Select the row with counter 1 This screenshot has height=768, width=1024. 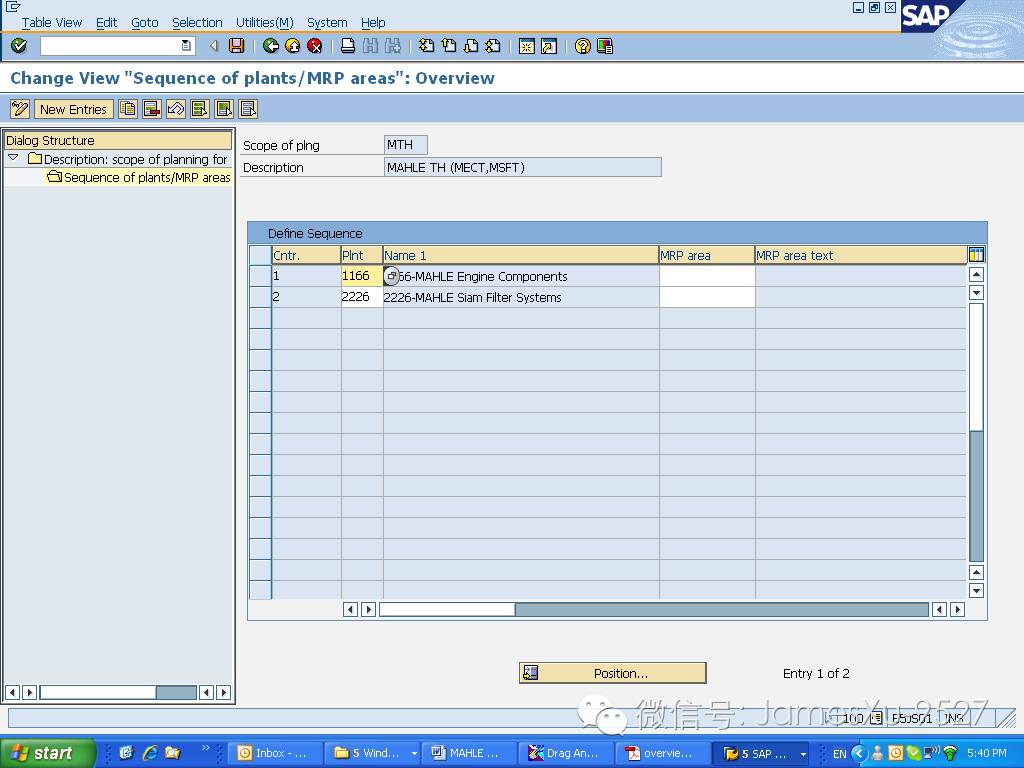(261, 276)
